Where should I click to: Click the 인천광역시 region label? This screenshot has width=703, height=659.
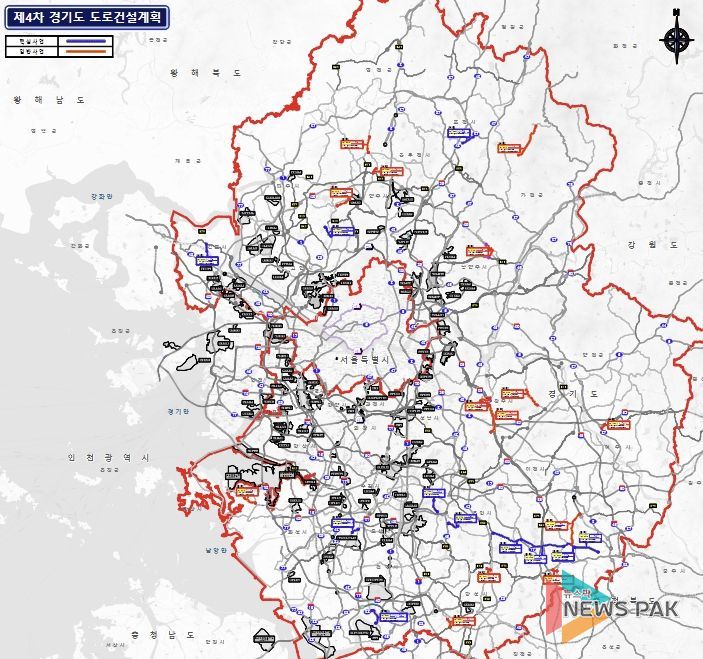coord(108,457)
